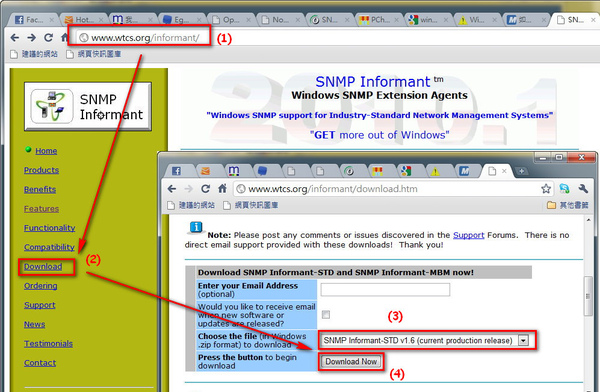Go to home page in rear window

pyautogui.click(x=65, y=37)
